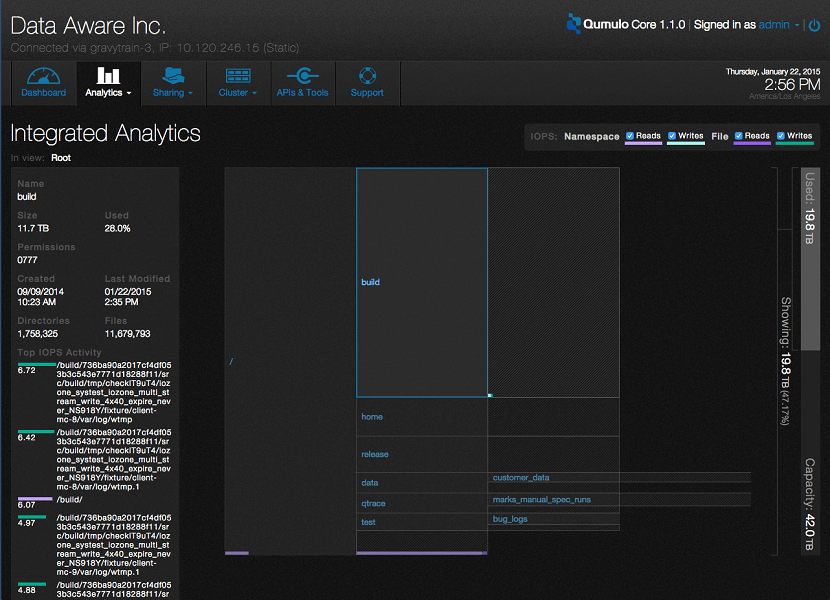Click the 6.42 IOPS wtmp.1 path entry
This screenshot has width=830, height=600.
pos(114,460)
